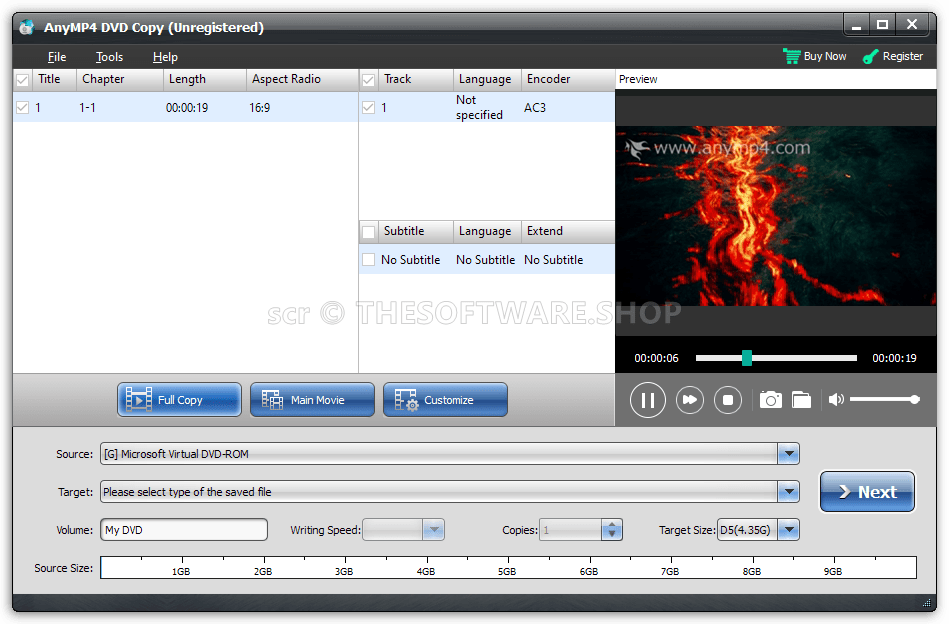The image size is (949, 624).
Task: Click the Volume name input field
Action: [x=183, y=530]
